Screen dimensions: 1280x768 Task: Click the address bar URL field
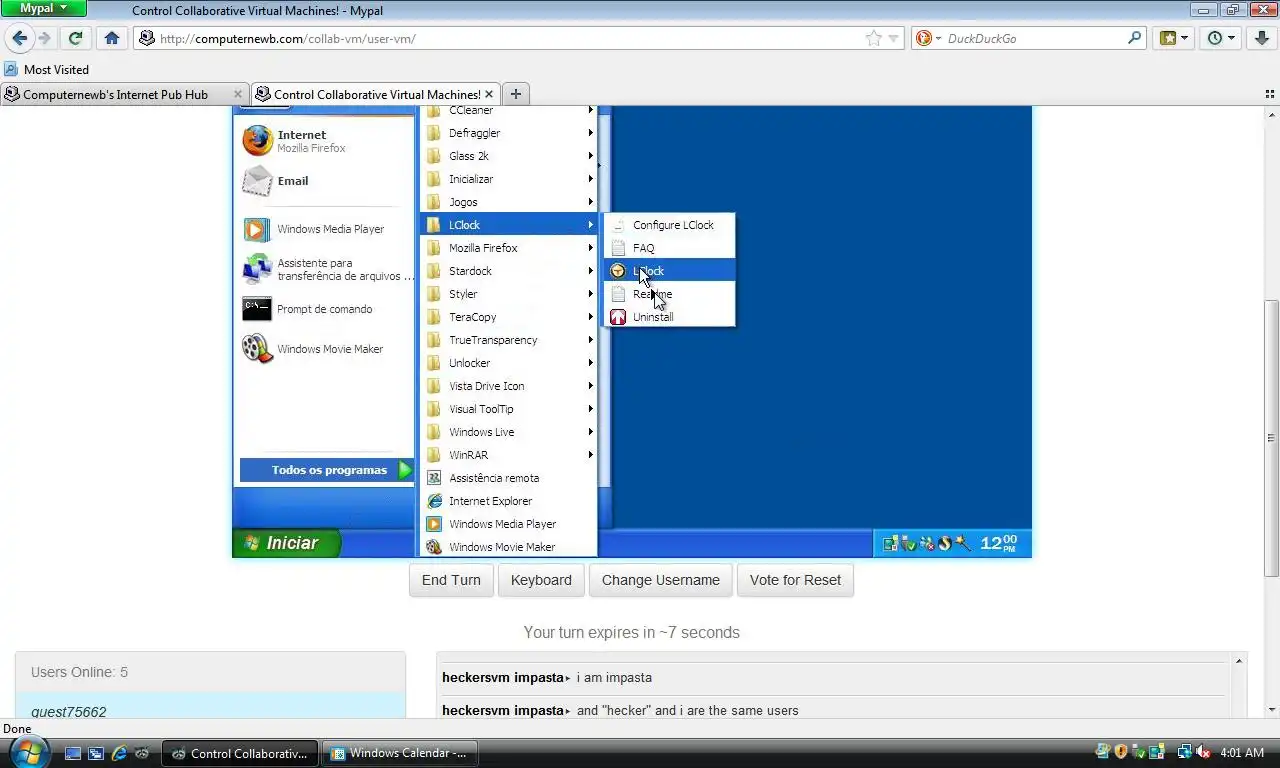click(510, 38)
